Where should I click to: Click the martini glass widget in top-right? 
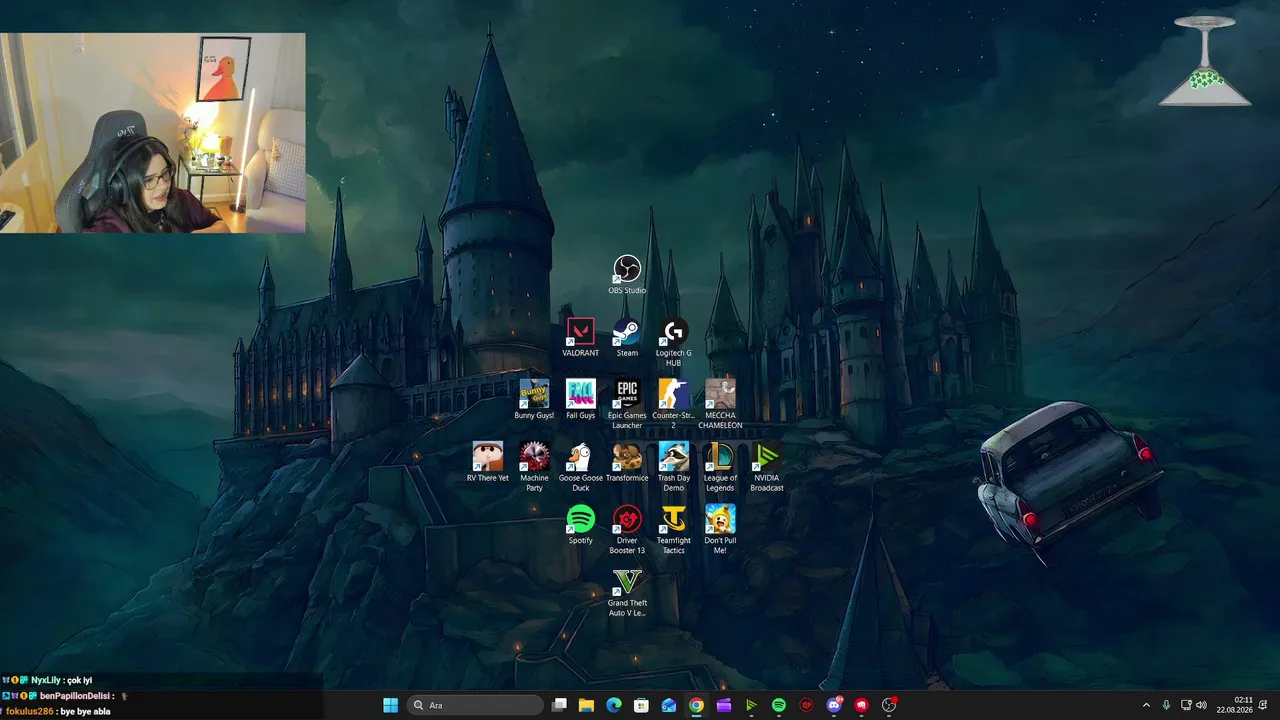[1205, 61]
